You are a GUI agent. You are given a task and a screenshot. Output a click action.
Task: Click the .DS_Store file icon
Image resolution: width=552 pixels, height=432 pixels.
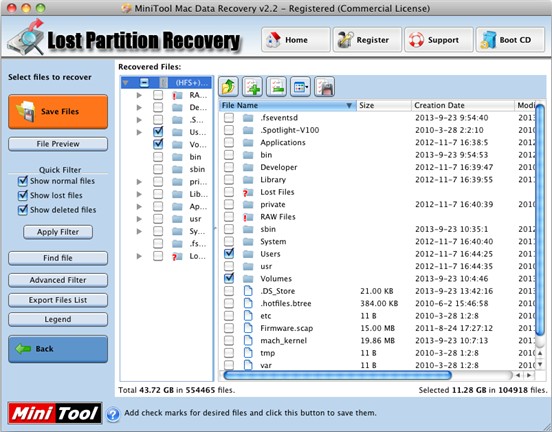click(248, 291)
